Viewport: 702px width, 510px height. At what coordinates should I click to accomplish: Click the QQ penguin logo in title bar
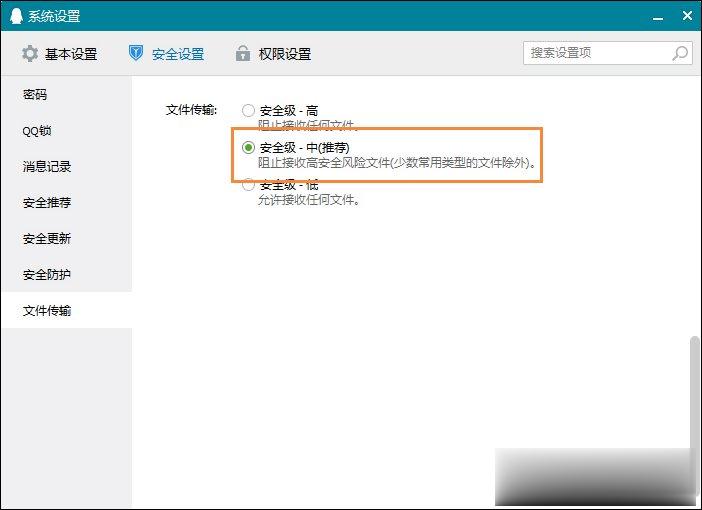tap(16, 16)
